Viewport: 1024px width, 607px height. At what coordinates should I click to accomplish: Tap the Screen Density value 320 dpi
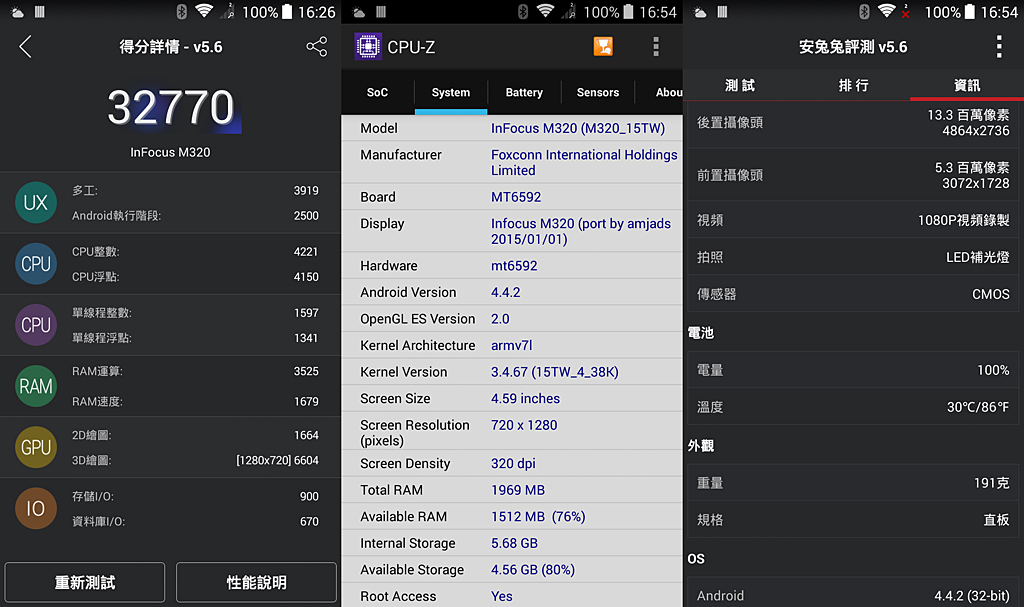coord(513,463)
